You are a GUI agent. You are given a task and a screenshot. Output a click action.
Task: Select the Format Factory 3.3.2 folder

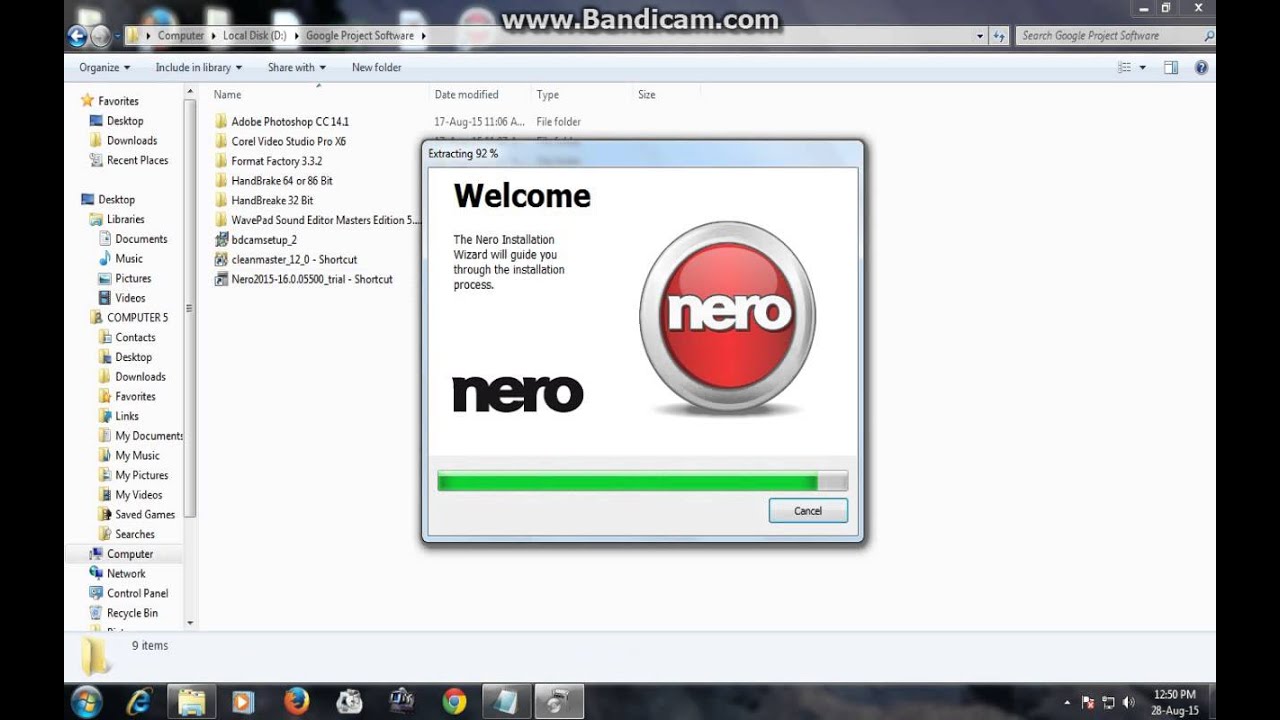point(276,161)
